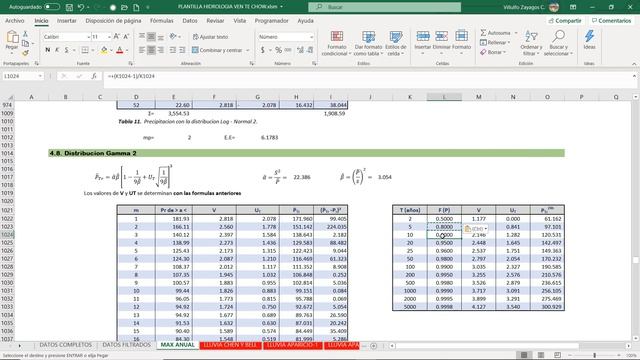Apply accounting dollar format
Image resolution: width=640 pixels, height=360 pixels.
262,50
